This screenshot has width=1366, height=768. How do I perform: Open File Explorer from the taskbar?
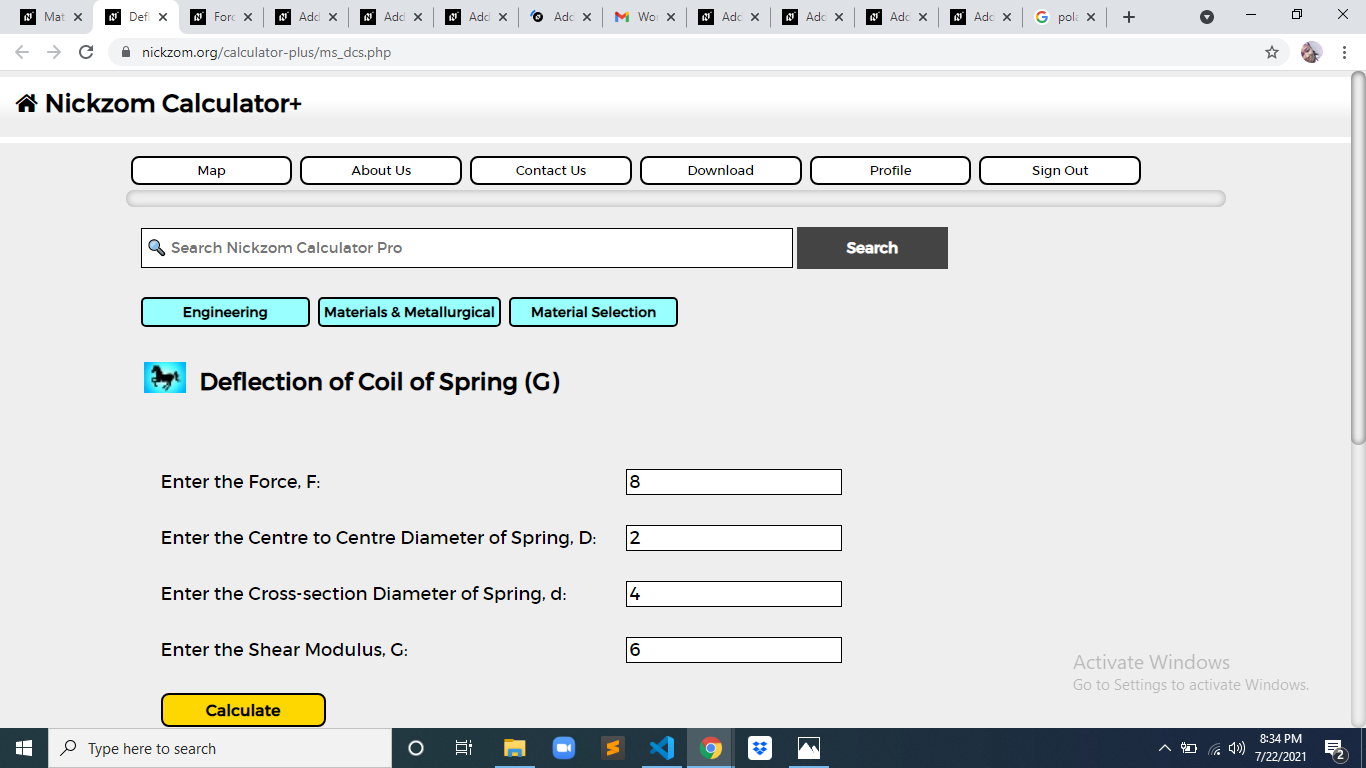click(x=514, y=748)
